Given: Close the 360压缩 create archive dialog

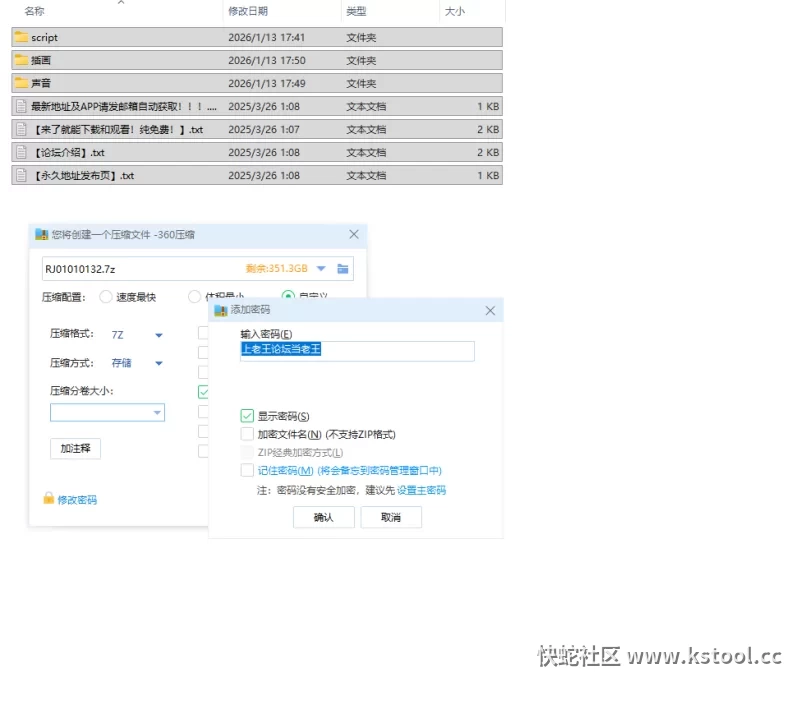Looking at the screenshot, I should [354, 234].
